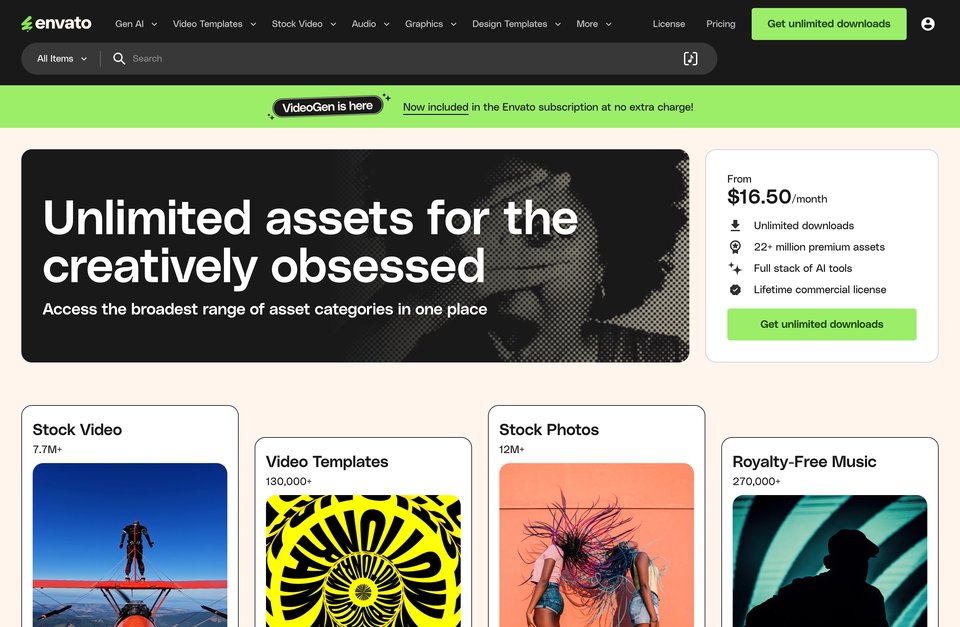
Task: Open the Stock Video menu
Action: tap(304, 24)
